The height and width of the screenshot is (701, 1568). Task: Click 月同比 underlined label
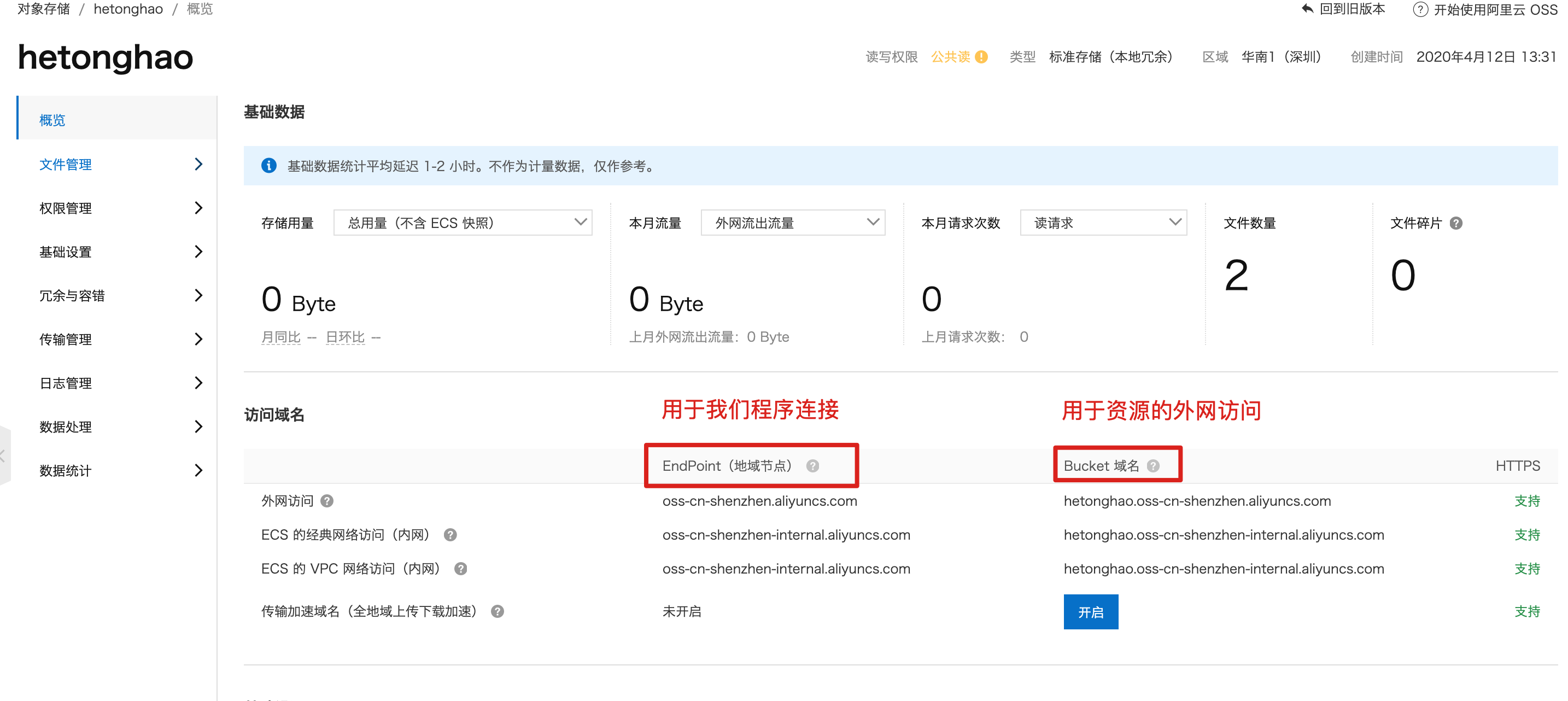pos(280,337)
